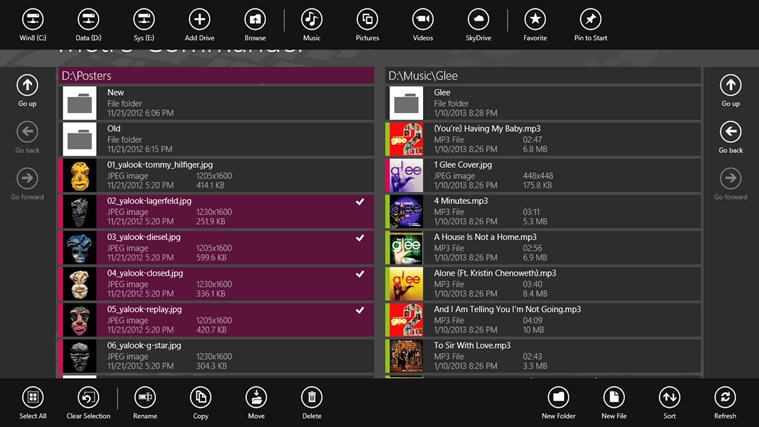Deselect checked 02_yalook-lagerfeld.jpg file
Viewport: 759px width, 427px height.
(x=359, y=202)
